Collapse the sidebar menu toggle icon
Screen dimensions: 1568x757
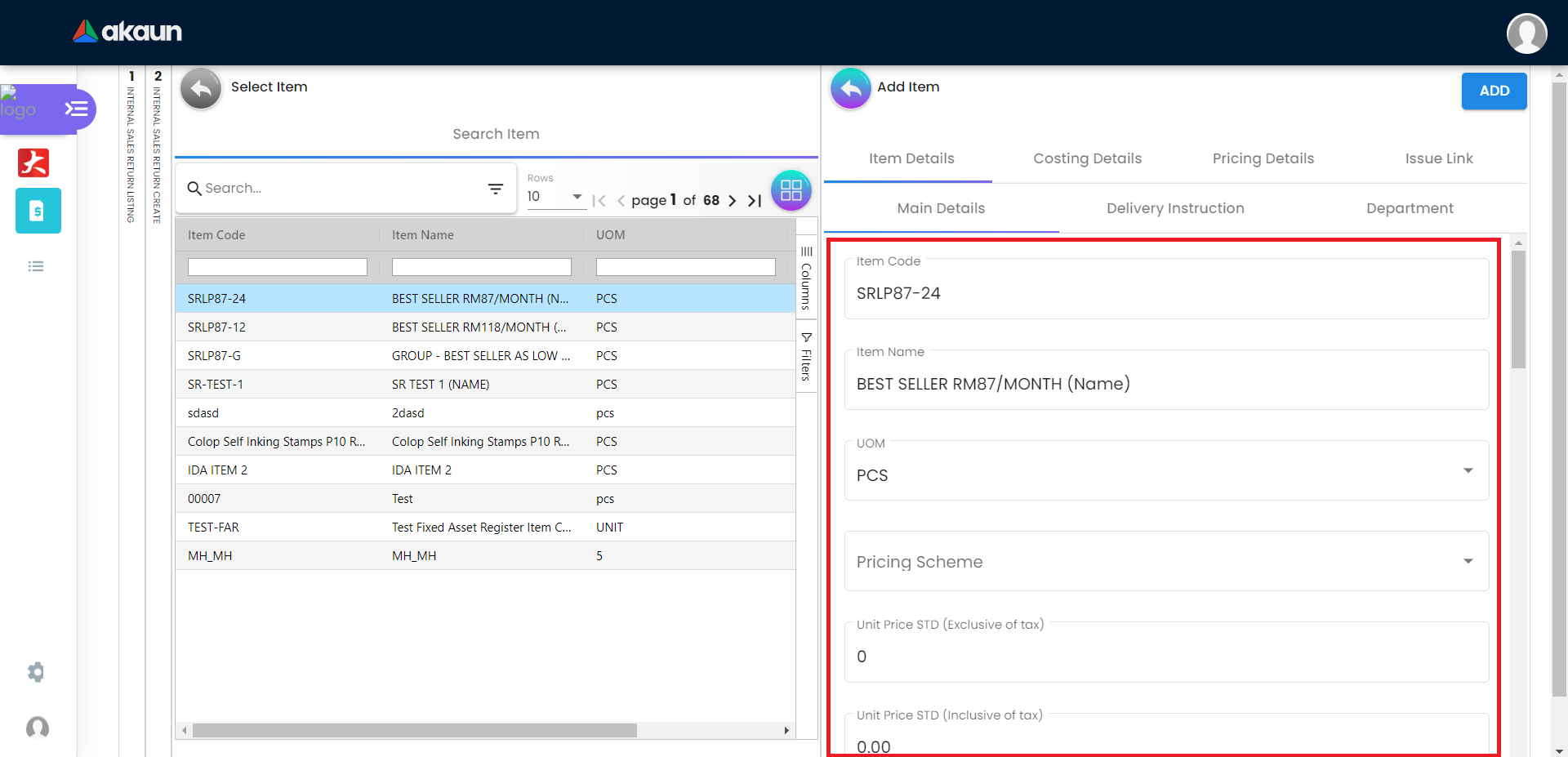click(76, 109)
